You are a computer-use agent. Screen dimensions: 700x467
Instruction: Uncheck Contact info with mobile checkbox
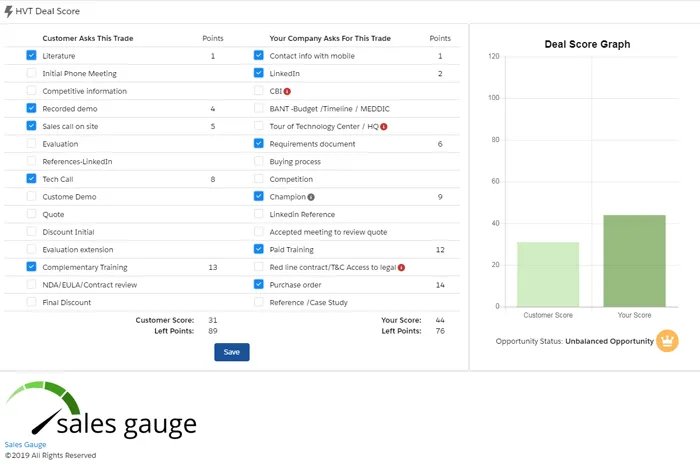pos(258,55)
